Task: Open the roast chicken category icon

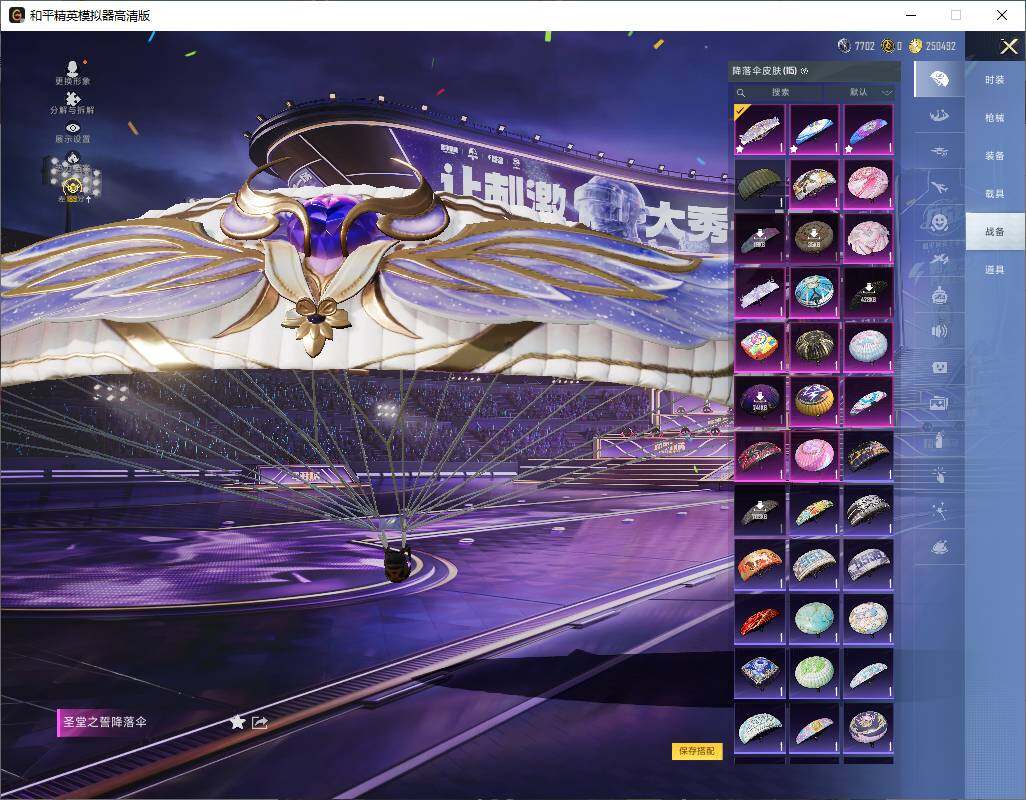Action: point(939,546)
